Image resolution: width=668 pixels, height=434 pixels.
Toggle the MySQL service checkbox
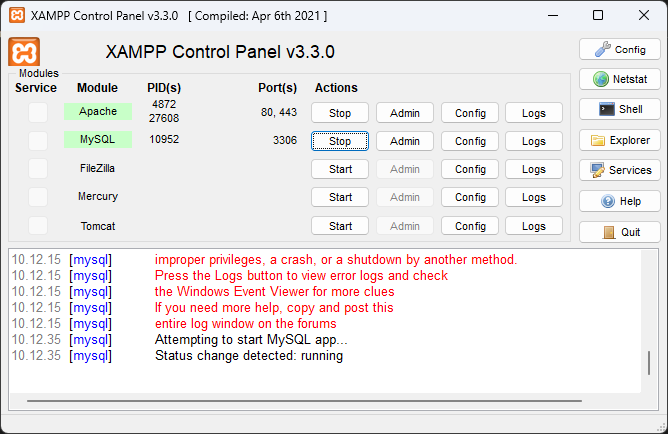point(38,141)
